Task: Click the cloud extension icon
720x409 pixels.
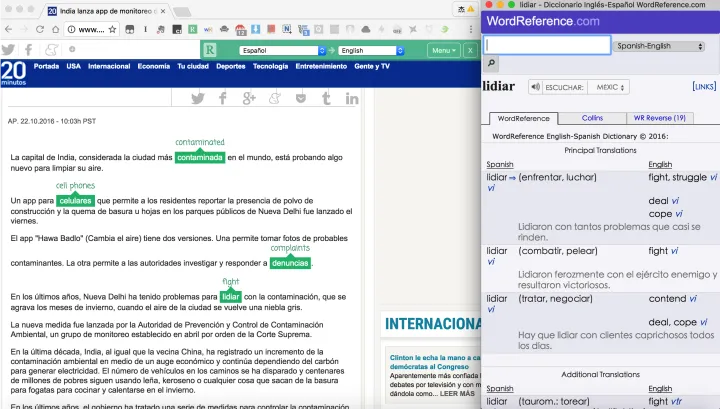Action: tap(366, 29)
